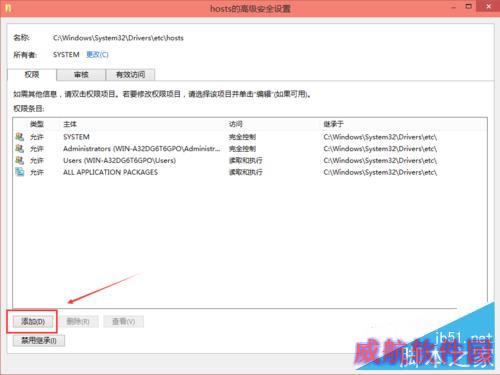Click 允许 in the Users row
The image size is (500, 375).
pos(37,160)
